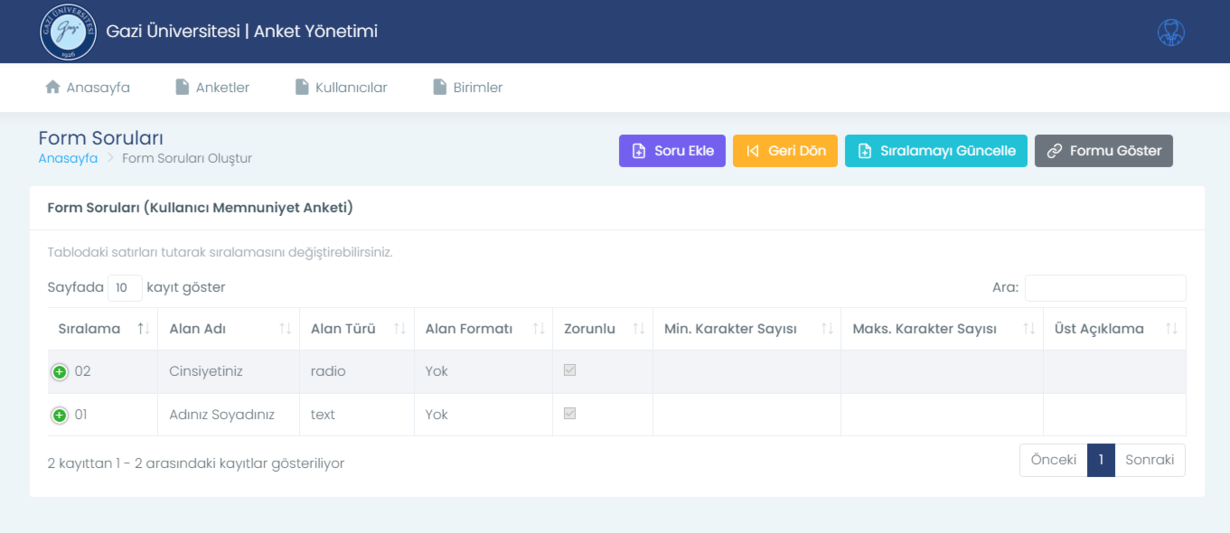1230x533 pixels.
Task: Sort by Alan Adı column arrows
Action: tap(285, 329)
